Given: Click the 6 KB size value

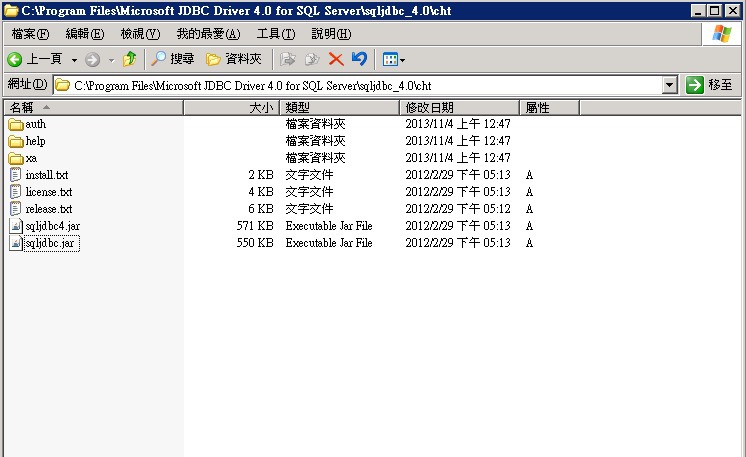Looking at the screenshot, I should tap(261, 209).
